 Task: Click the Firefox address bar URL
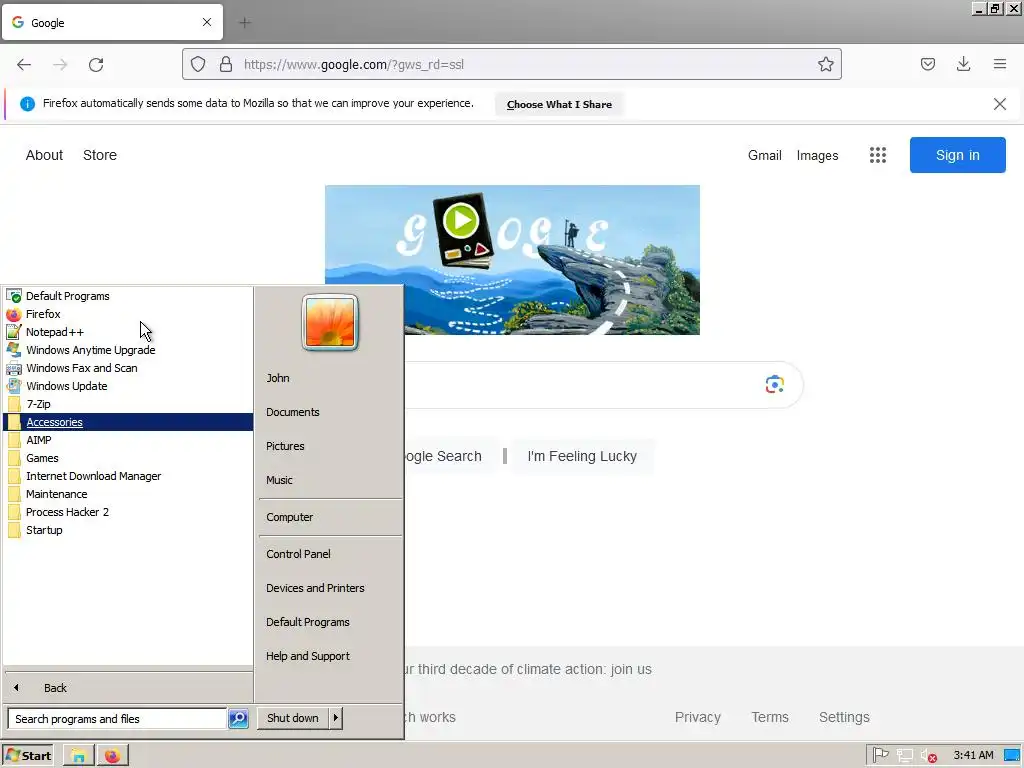(x=353, y=65)
